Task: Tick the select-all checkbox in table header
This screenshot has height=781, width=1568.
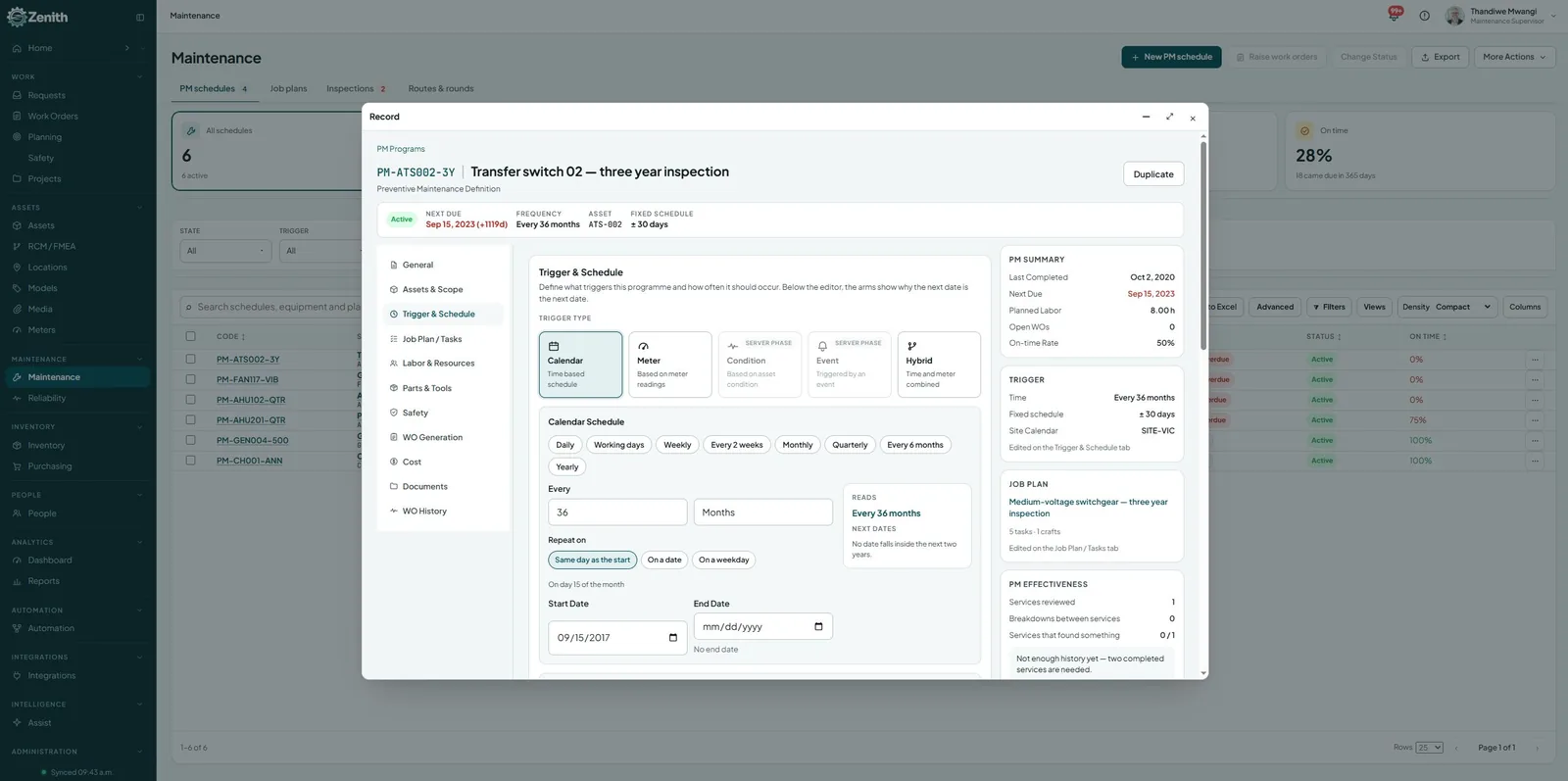Action: pyautogui.click(x=190, y=336)
